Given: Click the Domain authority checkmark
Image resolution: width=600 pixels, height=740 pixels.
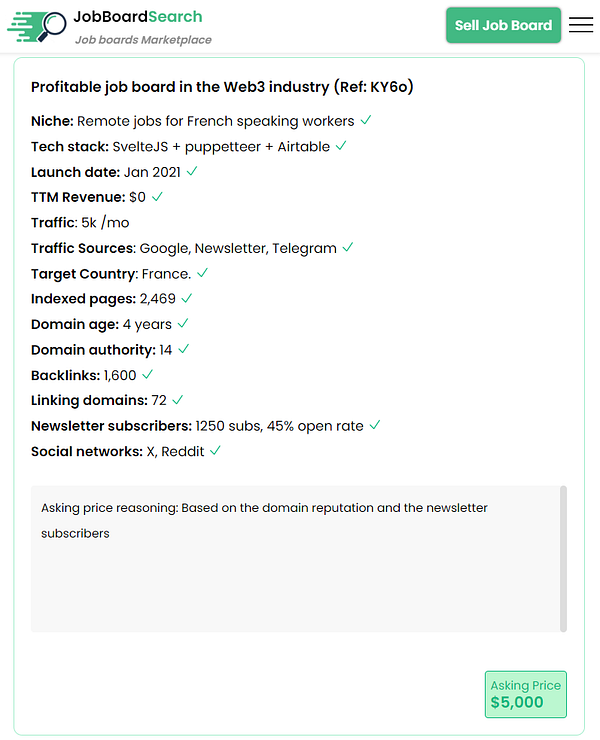Looking at the screenshot, I should (x=184, y=349).
